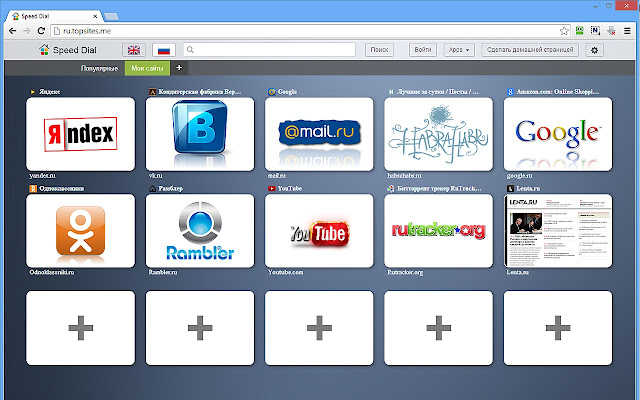Select the Яндекс title above the first tile
The width and height of the screenshot is (640, 400).
[x=49, y=92]
